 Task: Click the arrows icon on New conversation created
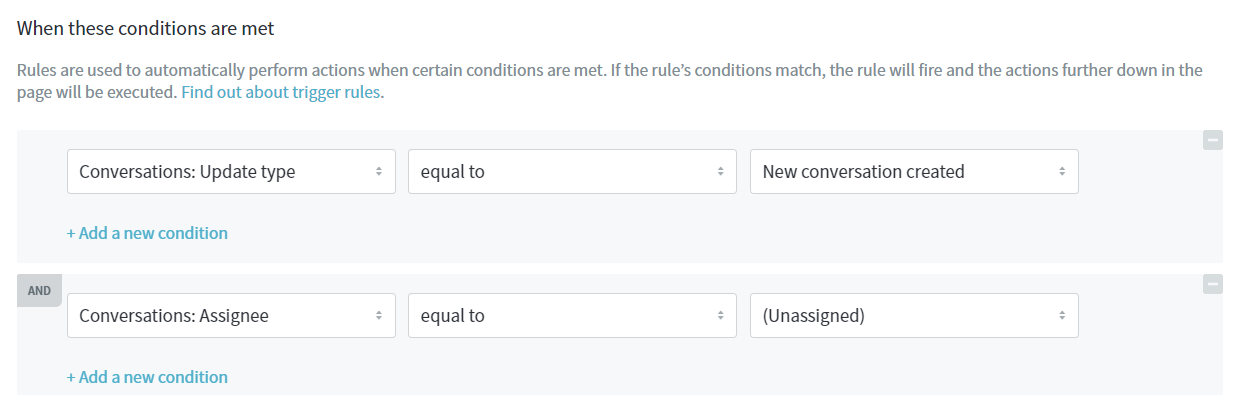tap(1062, 172)
